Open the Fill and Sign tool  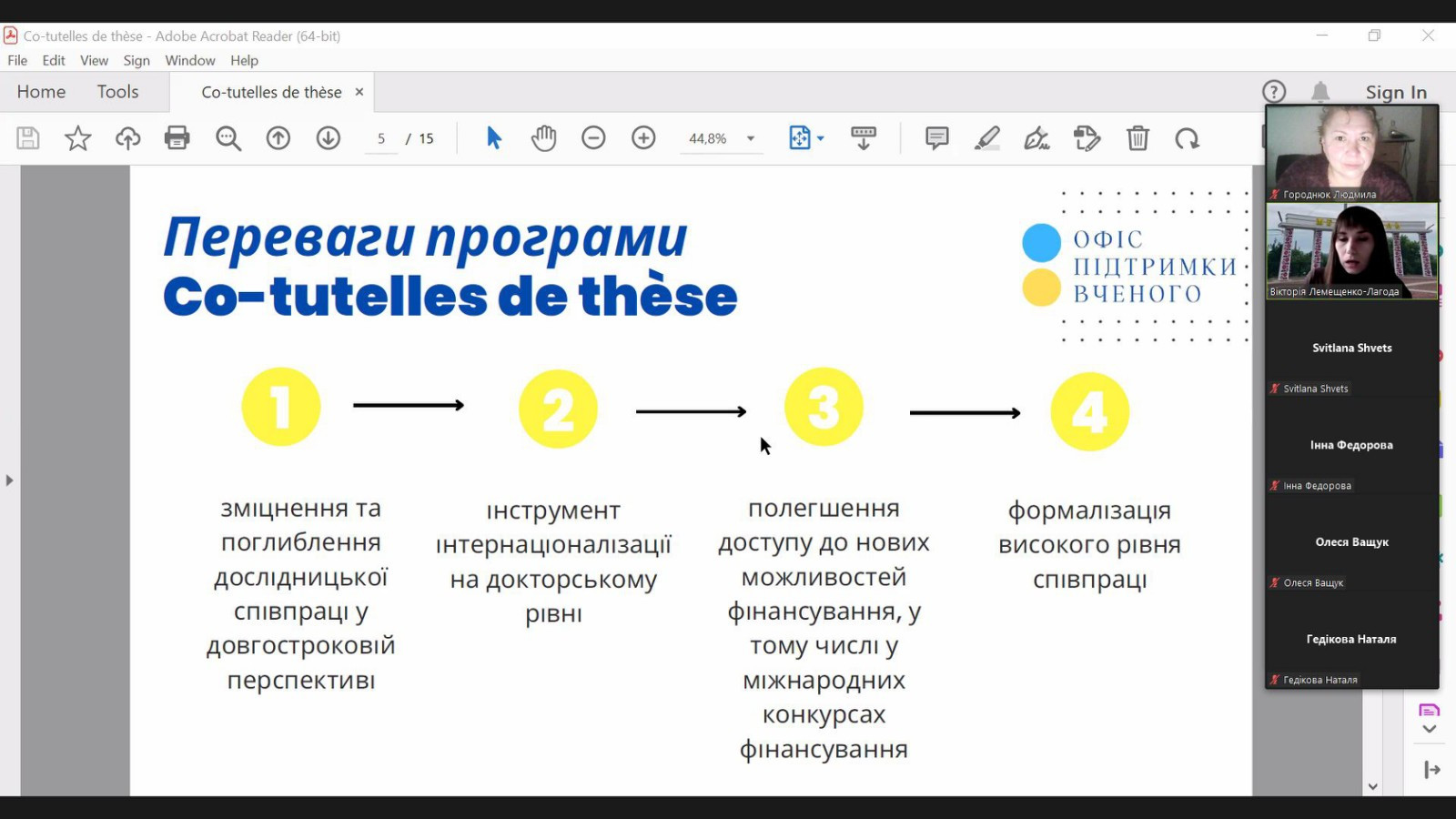click(x=1037, y=138)
